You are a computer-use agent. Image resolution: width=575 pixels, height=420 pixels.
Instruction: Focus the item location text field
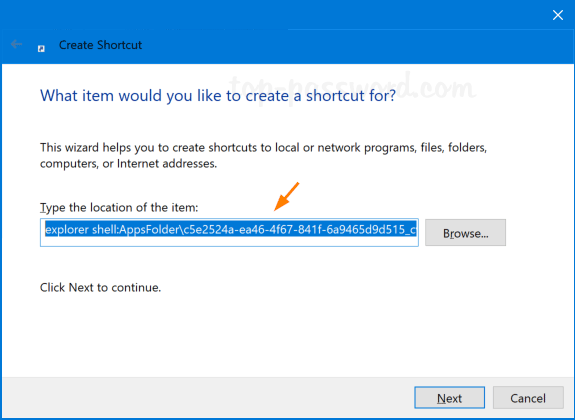tap(229, 233)
